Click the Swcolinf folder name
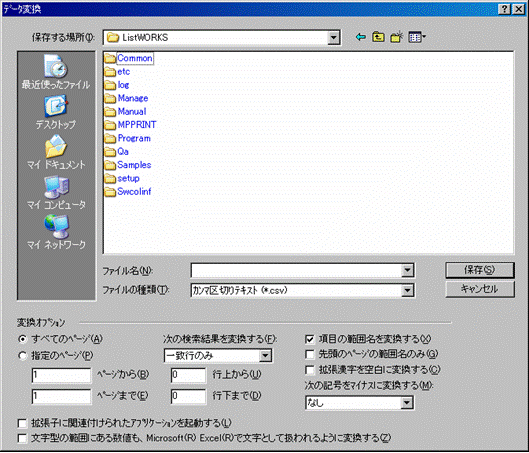 (x=134, y=192)
